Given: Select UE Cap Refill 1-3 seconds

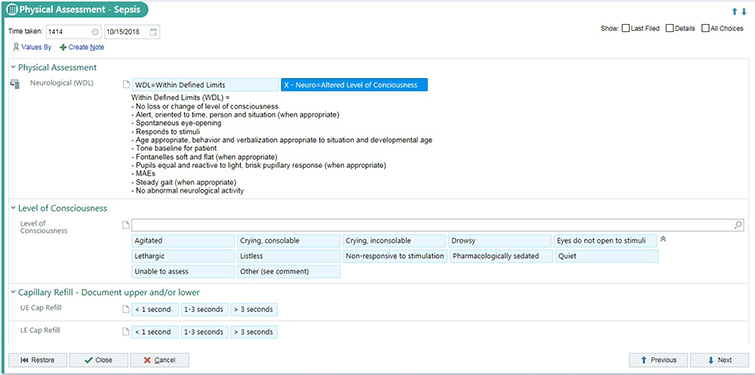Looking at the screenshot, I should [205, 310].
